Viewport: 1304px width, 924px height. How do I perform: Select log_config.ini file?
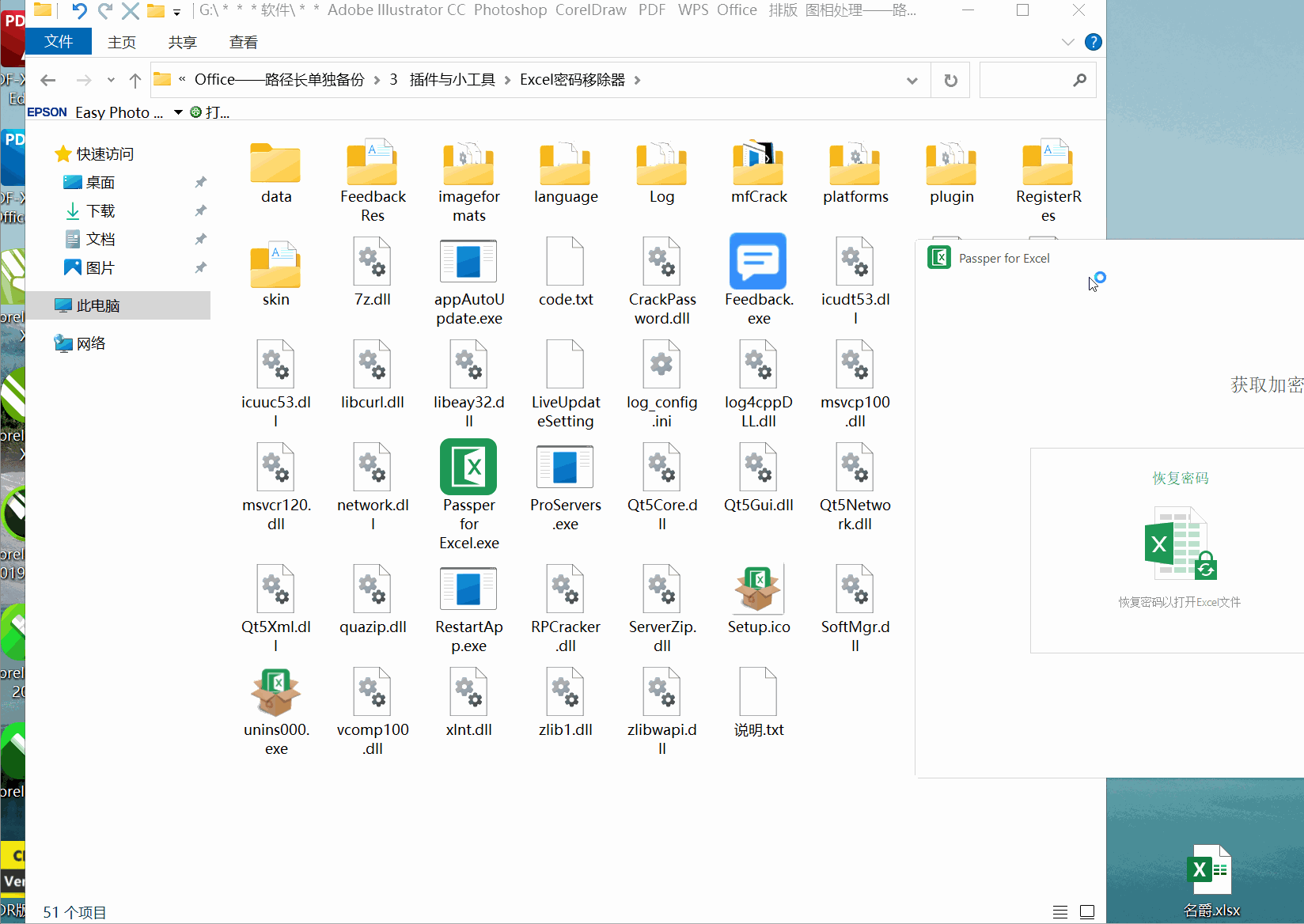(662, 385)
